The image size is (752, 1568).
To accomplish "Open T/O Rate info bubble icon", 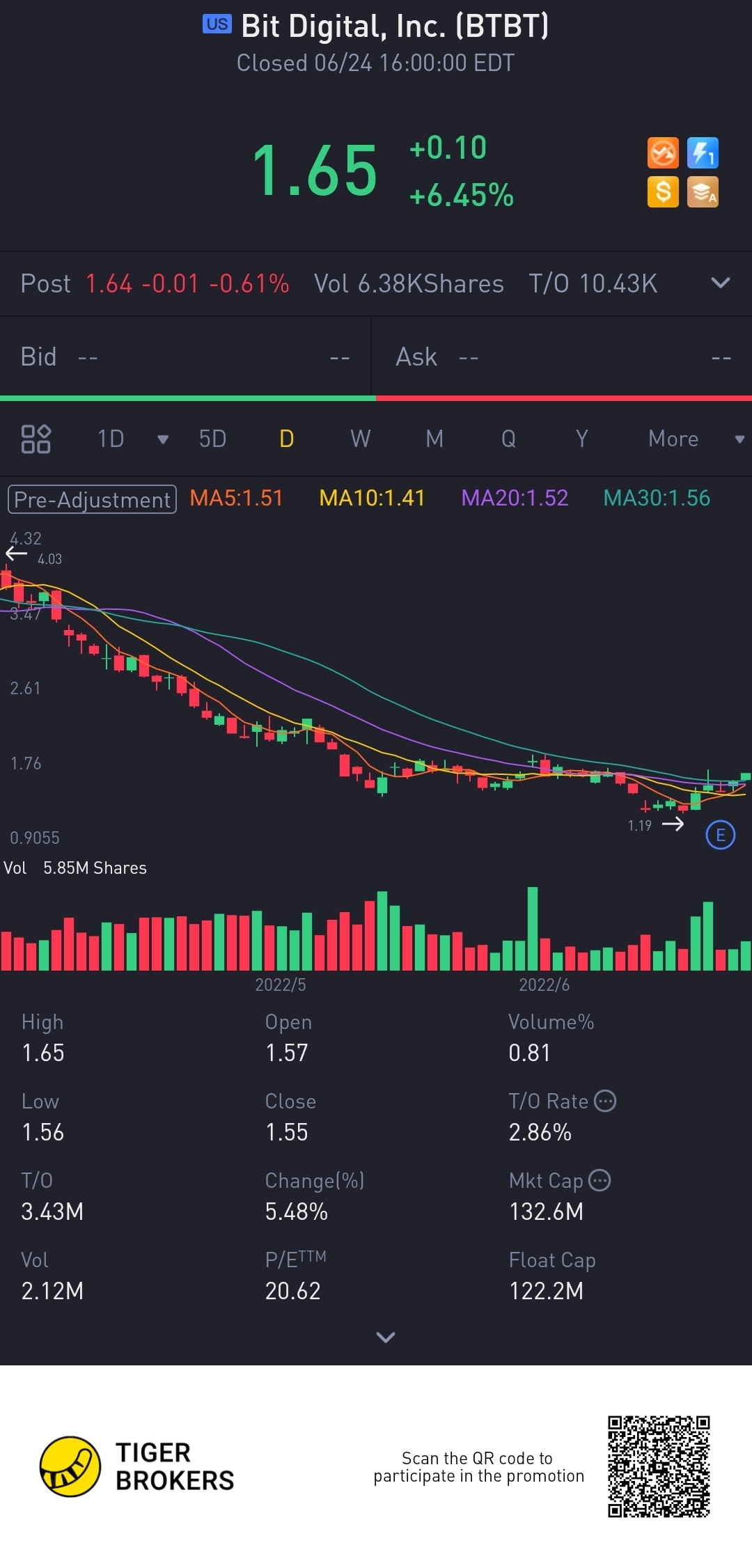I will click(605, 1101).
